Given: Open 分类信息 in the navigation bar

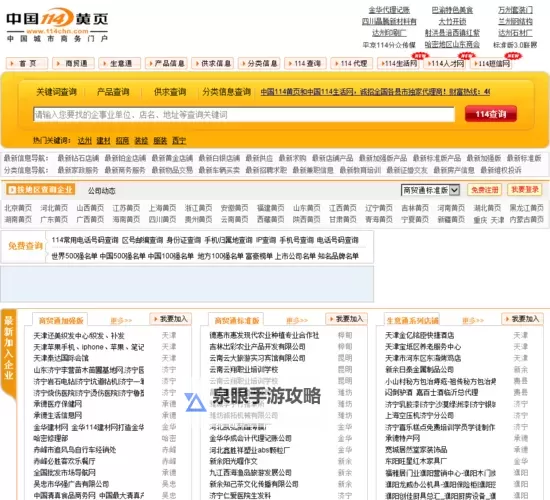Looking at the screenshot, I should point(259,64).
